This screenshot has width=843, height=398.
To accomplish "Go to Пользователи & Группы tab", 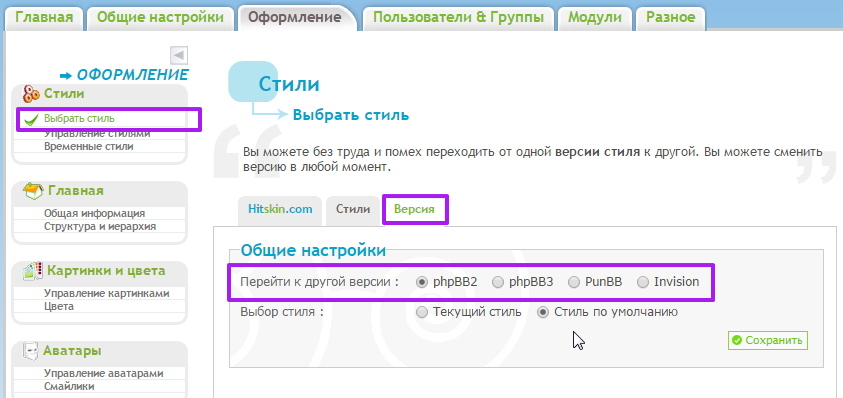I will click(x=458, y=17).
